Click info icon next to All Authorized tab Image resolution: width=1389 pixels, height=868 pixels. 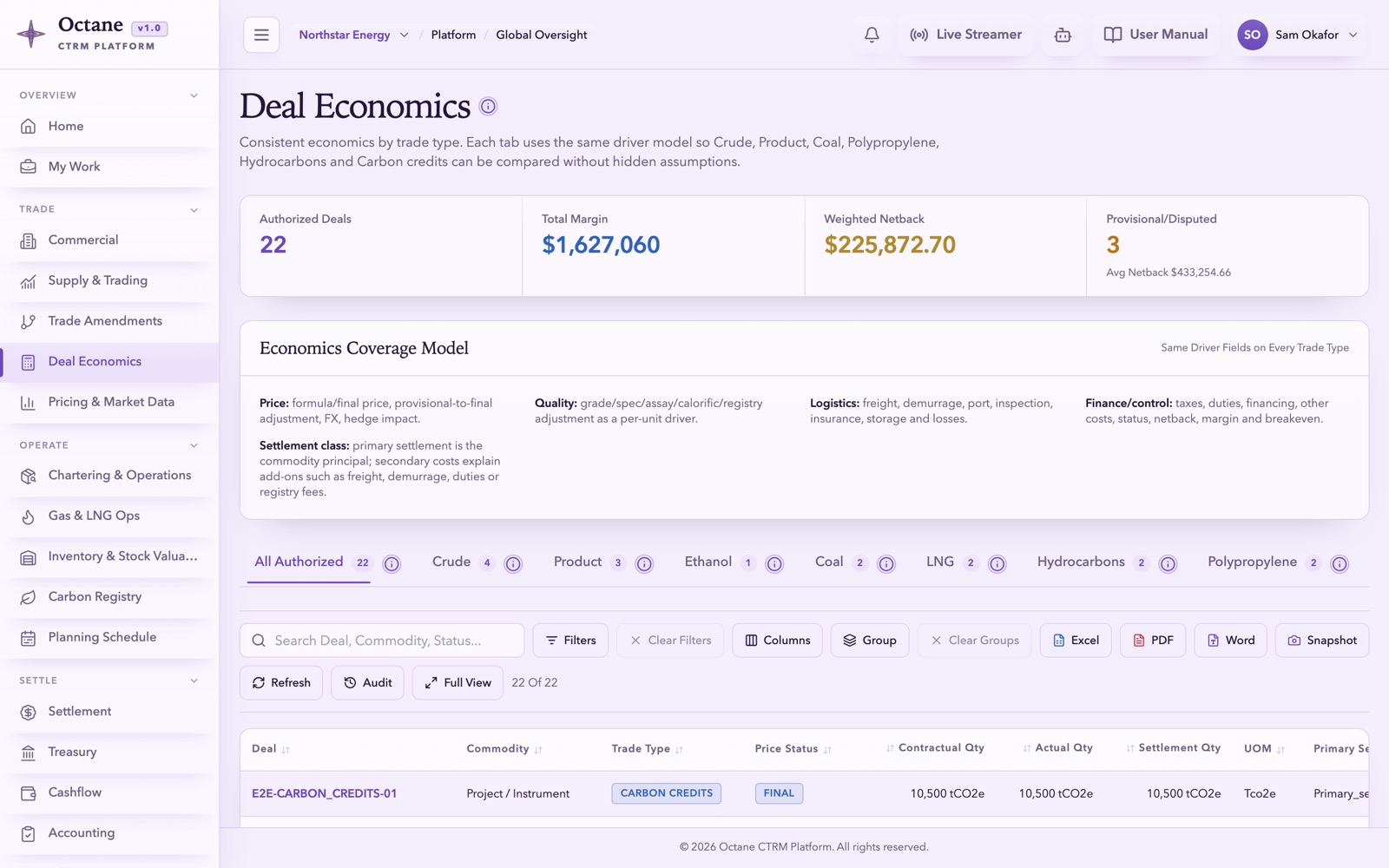(x=392, y=563)
